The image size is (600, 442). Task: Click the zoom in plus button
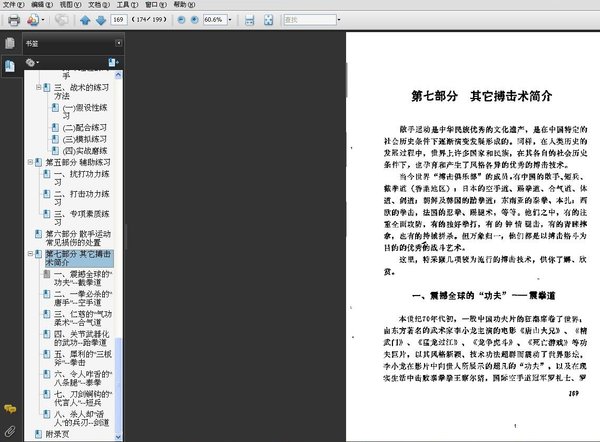click(x=194, y=20)
